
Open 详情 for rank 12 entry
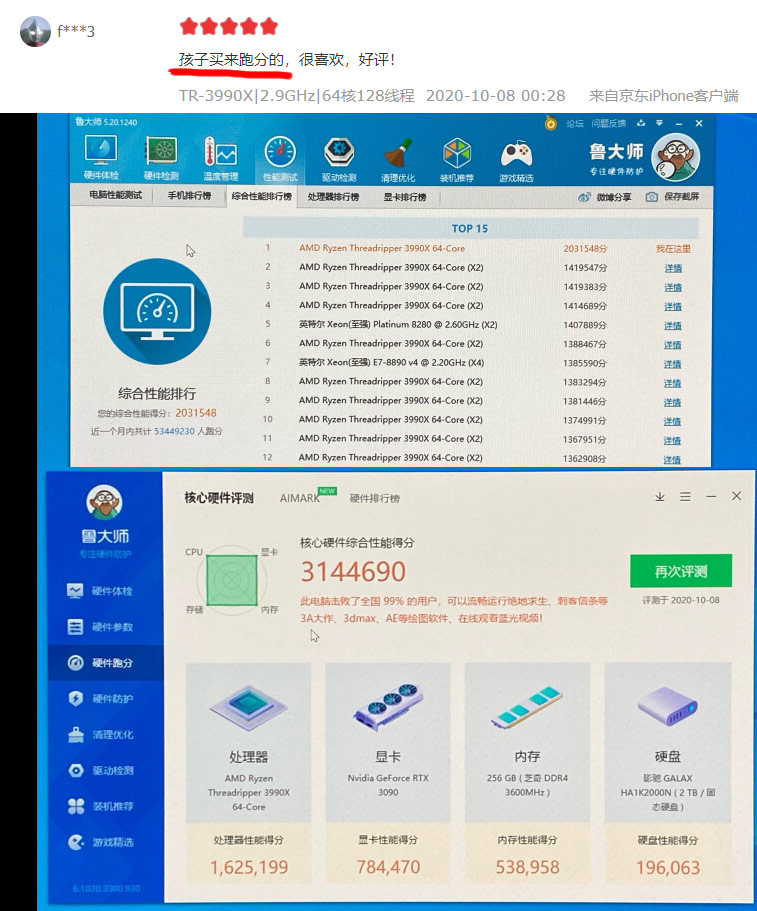(672, 460)
